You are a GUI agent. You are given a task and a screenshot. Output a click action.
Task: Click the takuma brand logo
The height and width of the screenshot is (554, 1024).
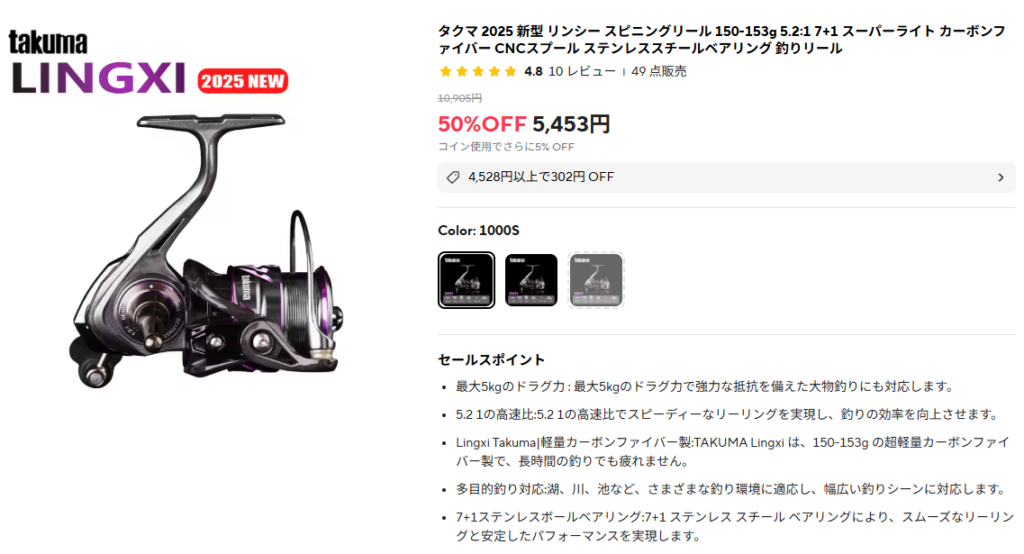[48, 42]
